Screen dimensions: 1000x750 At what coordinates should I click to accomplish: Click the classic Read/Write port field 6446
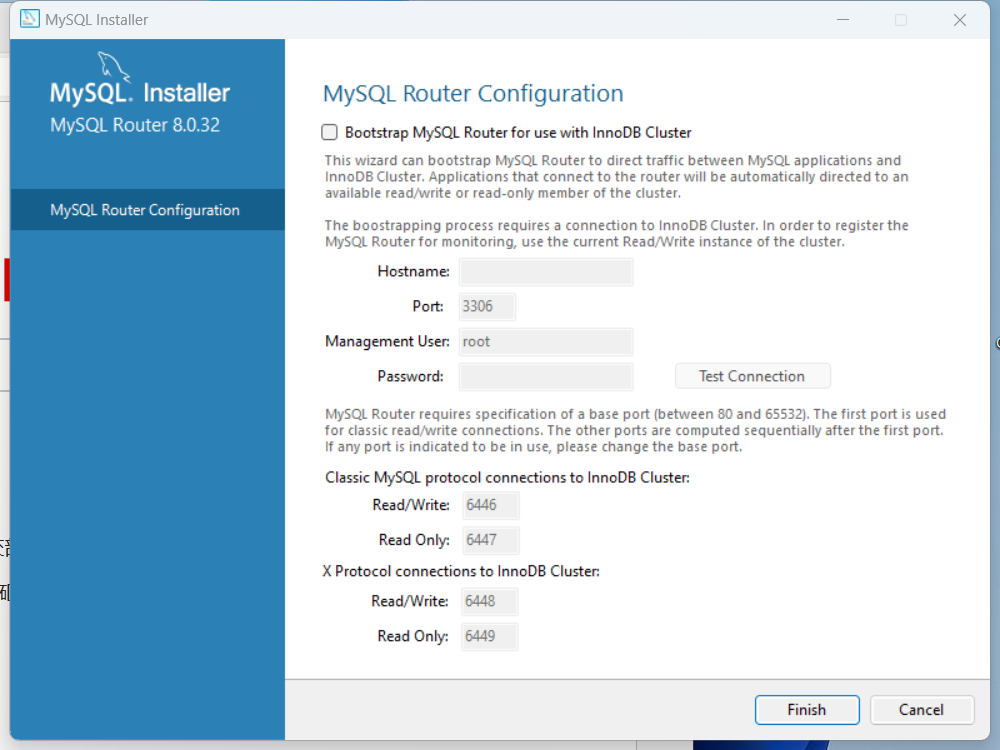point(490,505)
